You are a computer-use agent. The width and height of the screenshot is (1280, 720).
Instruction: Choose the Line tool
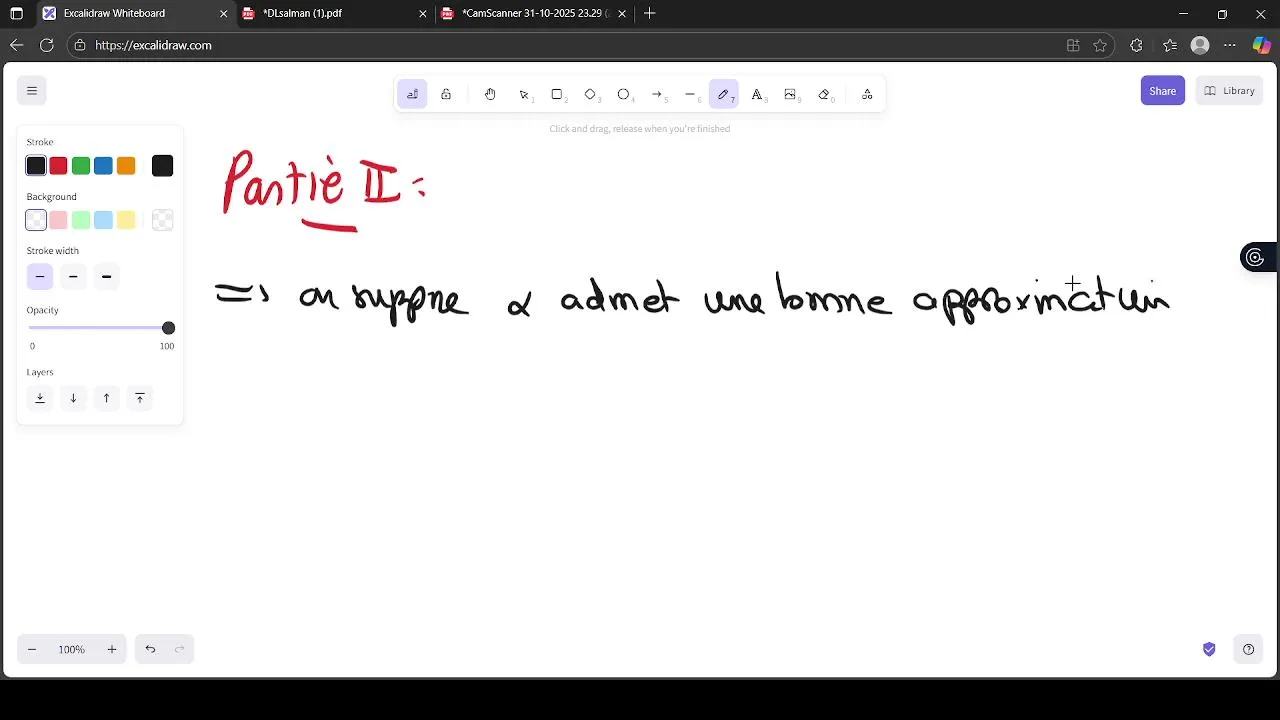tap(690, 94)
